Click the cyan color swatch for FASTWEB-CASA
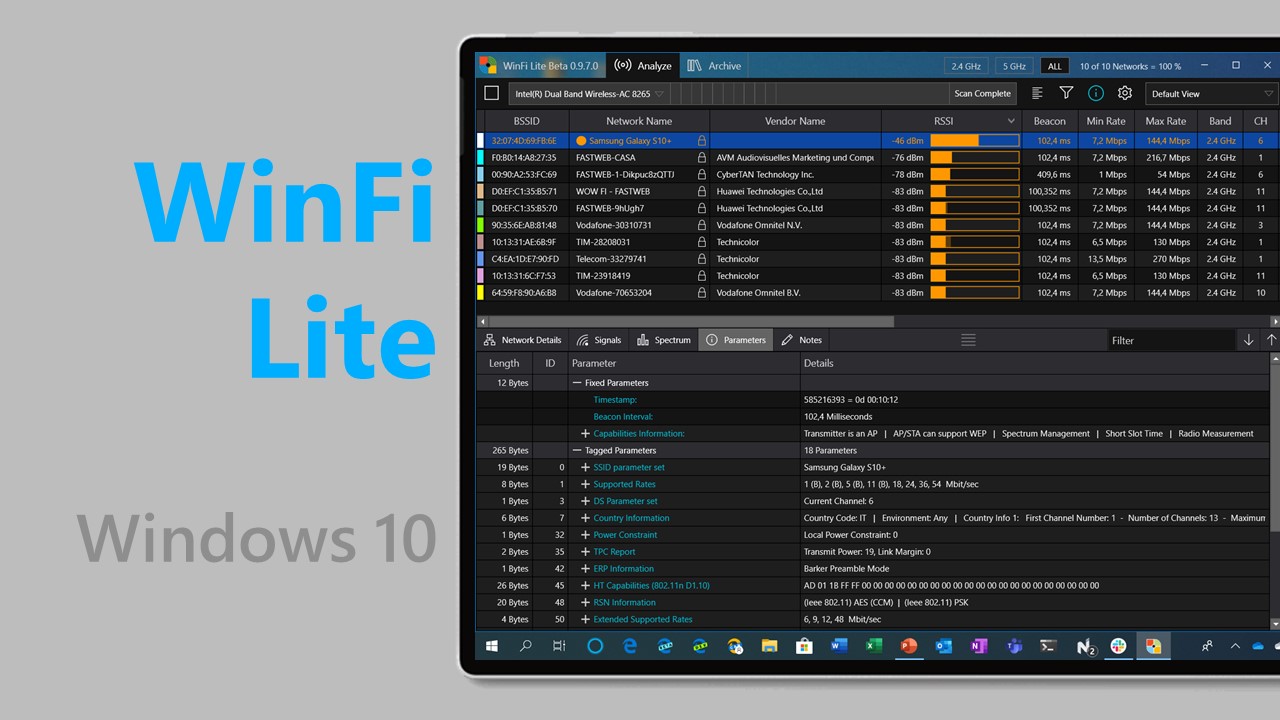This screenshot has height=720, width=1280. 481,158
